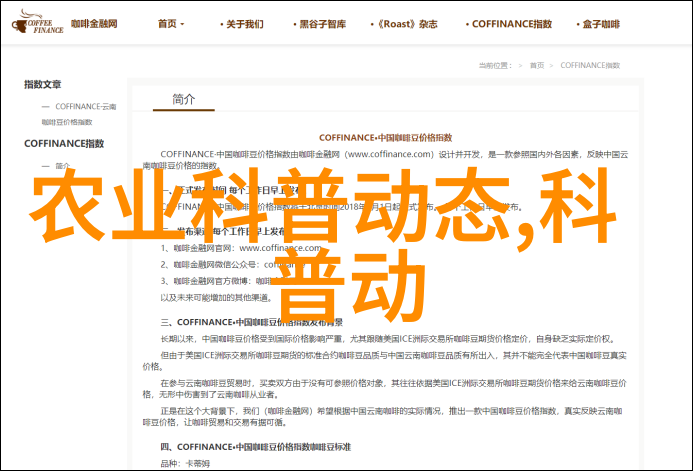This screenshot has height=472, width=694.
Task: Click the heading 四、COFFINANCE·中国咖啡豆价格指数咖啡豆标准
Action: [255, 447]
